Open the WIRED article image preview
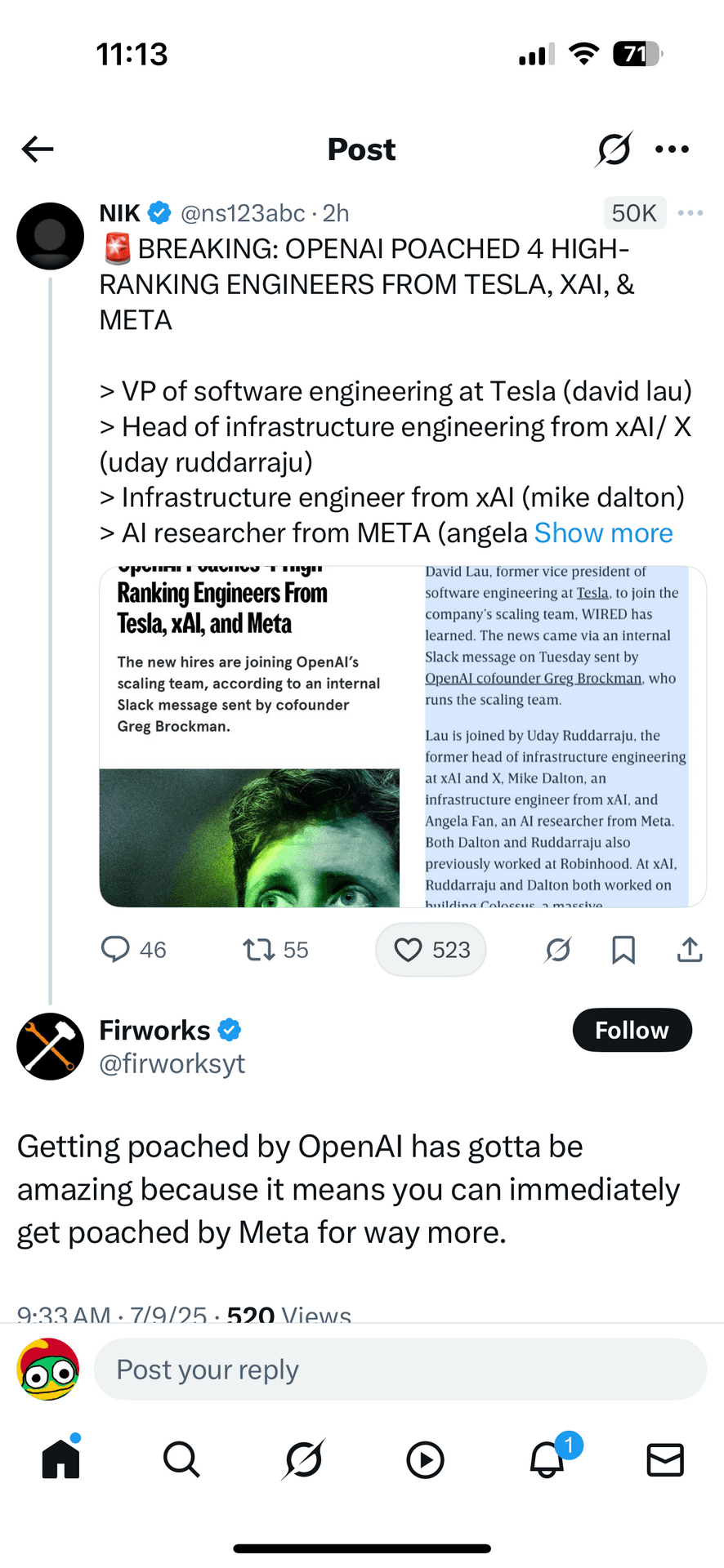The image size is (724, 1568). tap(402, 737)
